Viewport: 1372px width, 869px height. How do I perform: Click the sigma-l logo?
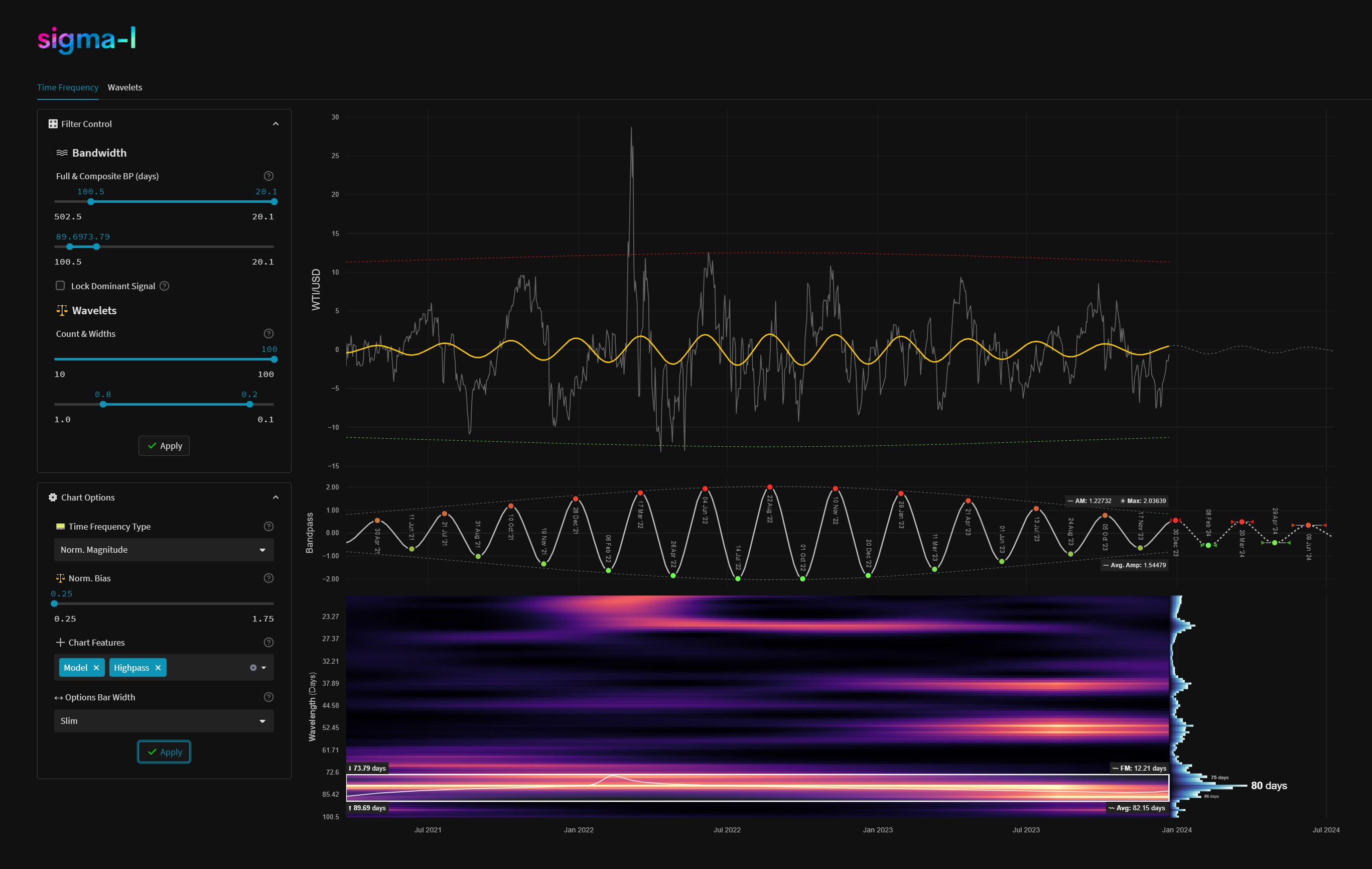(x=87, y=39)
